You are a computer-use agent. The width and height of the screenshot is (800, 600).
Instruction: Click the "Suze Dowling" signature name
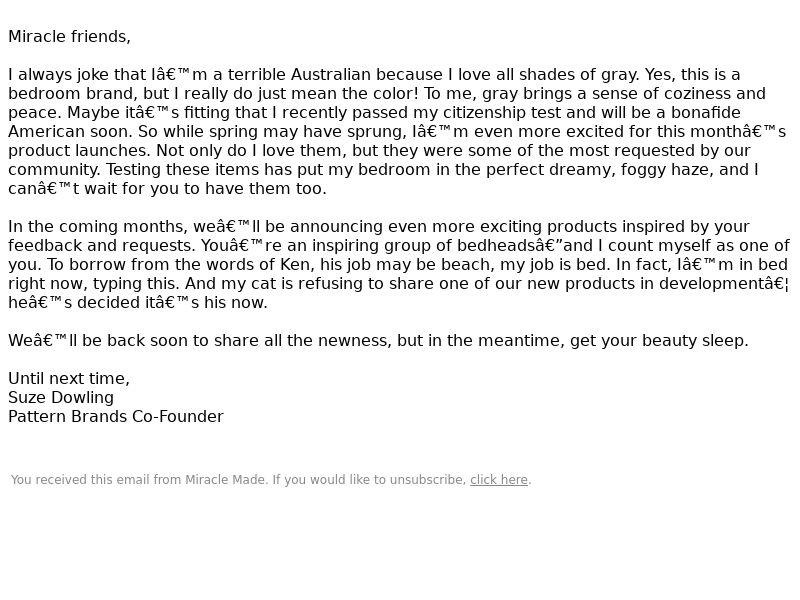pos(61,397)
